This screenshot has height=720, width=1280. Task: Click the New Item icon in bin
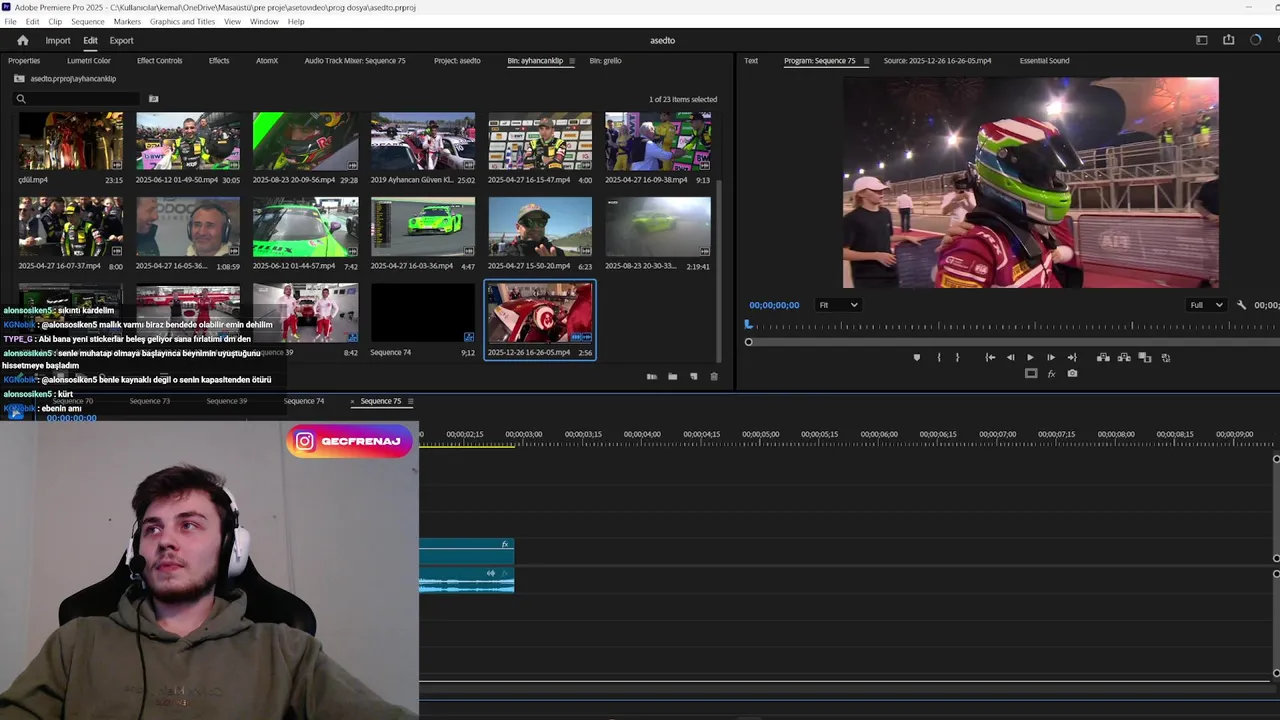click(x=694, y=377)
